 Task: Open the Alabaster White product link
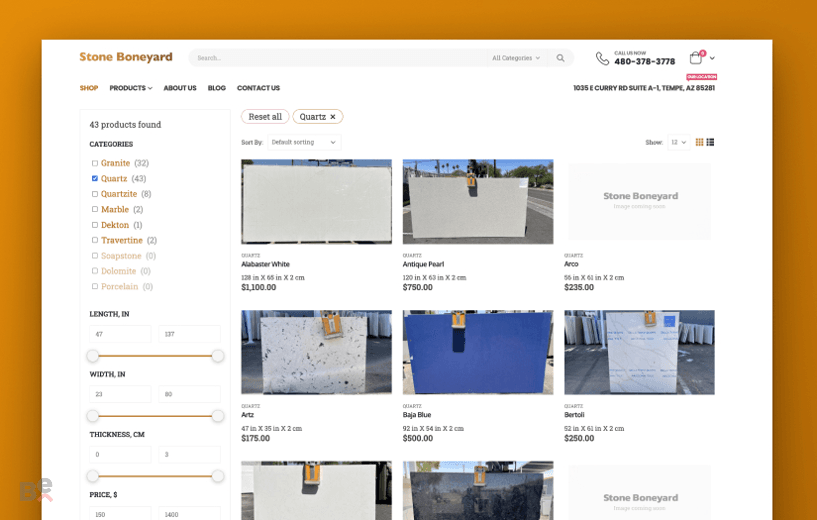(x=265, y=264)
